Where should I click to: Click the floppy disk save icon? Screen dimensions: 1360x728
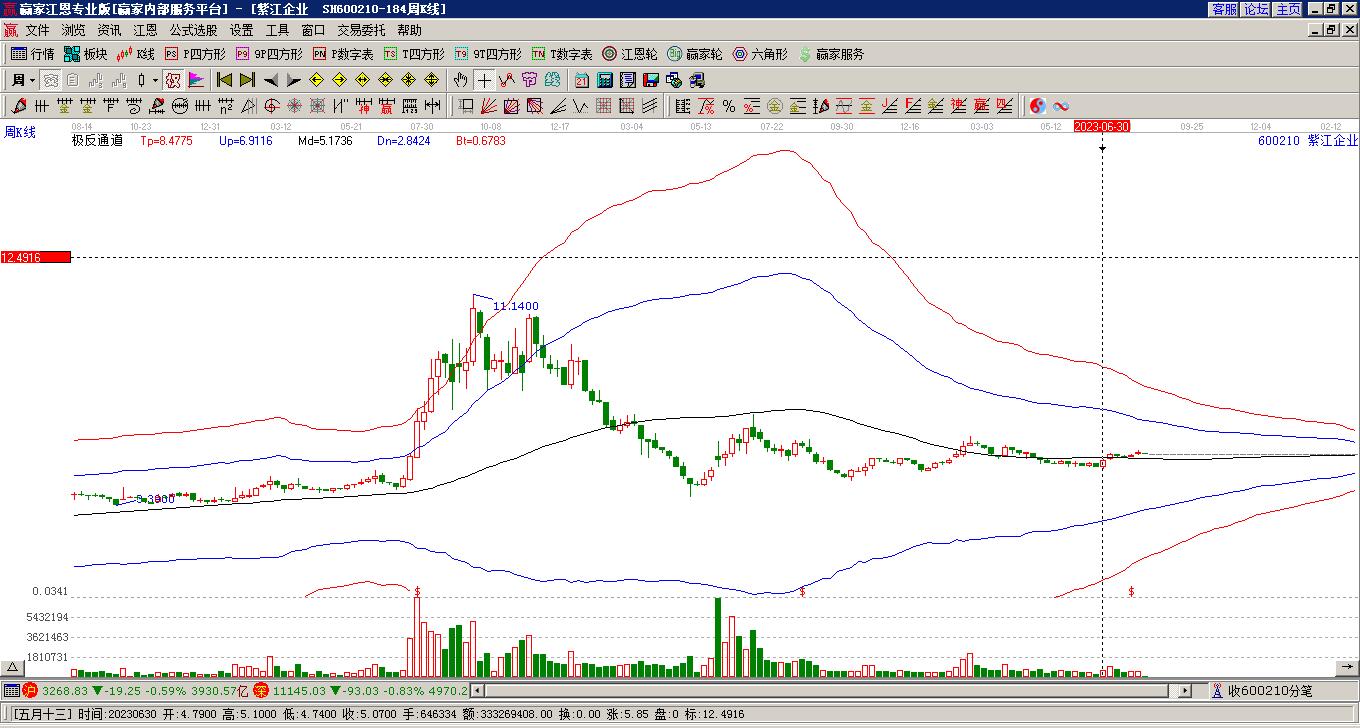[651, 80]
